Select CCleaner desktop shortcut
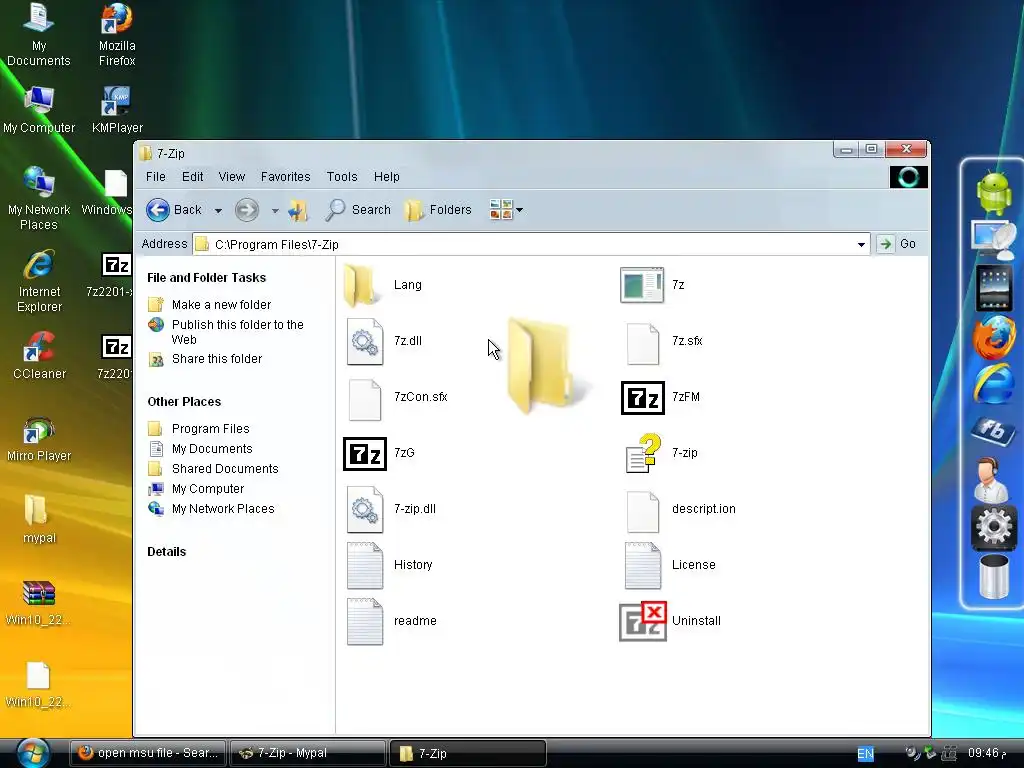Image resolution: width=1024 pixels, height=768 pixels. coord(39,355)
